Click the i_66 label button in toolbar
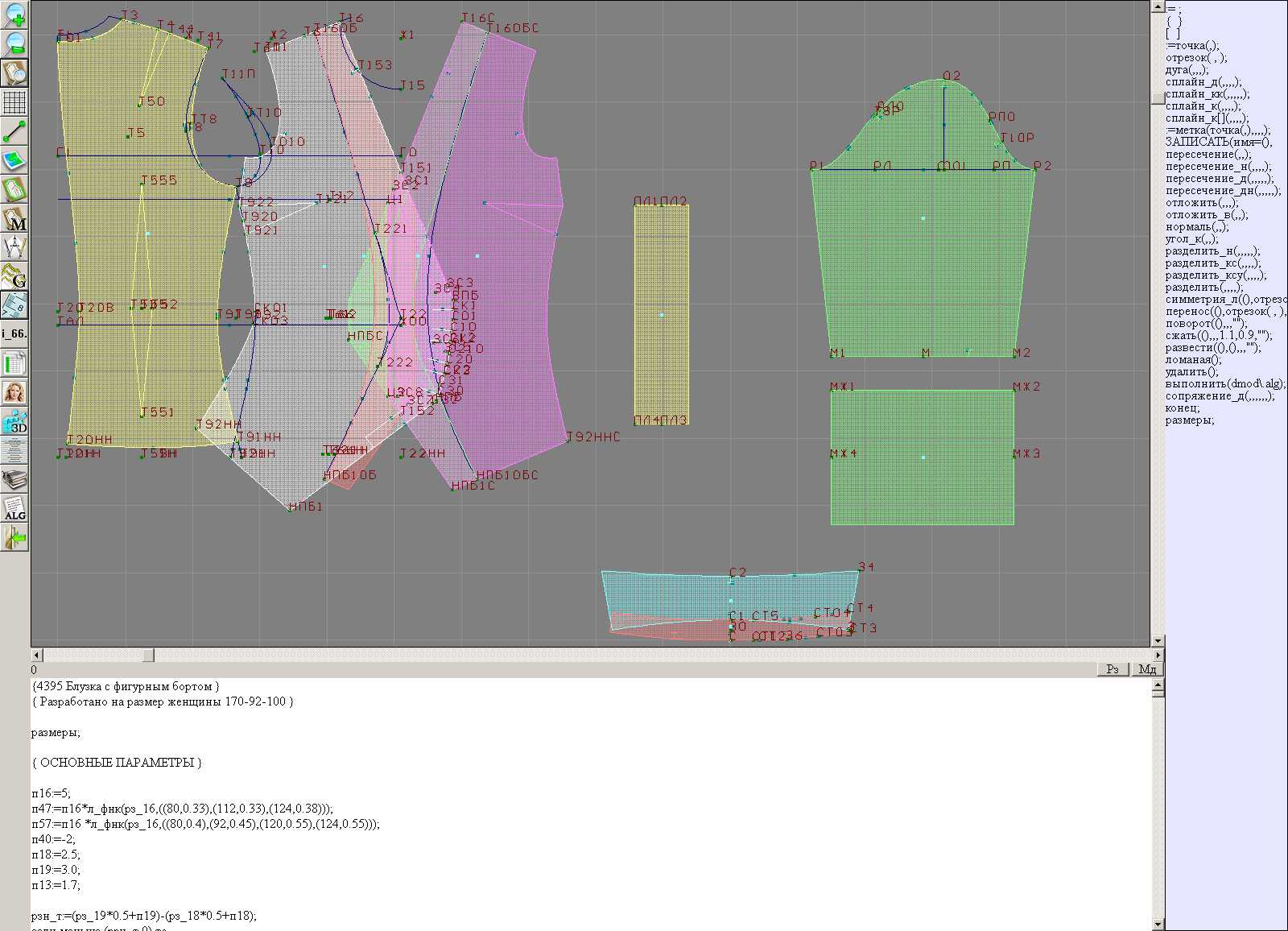The width and height of the screenshot is (1288, 931). coord(14,333)
